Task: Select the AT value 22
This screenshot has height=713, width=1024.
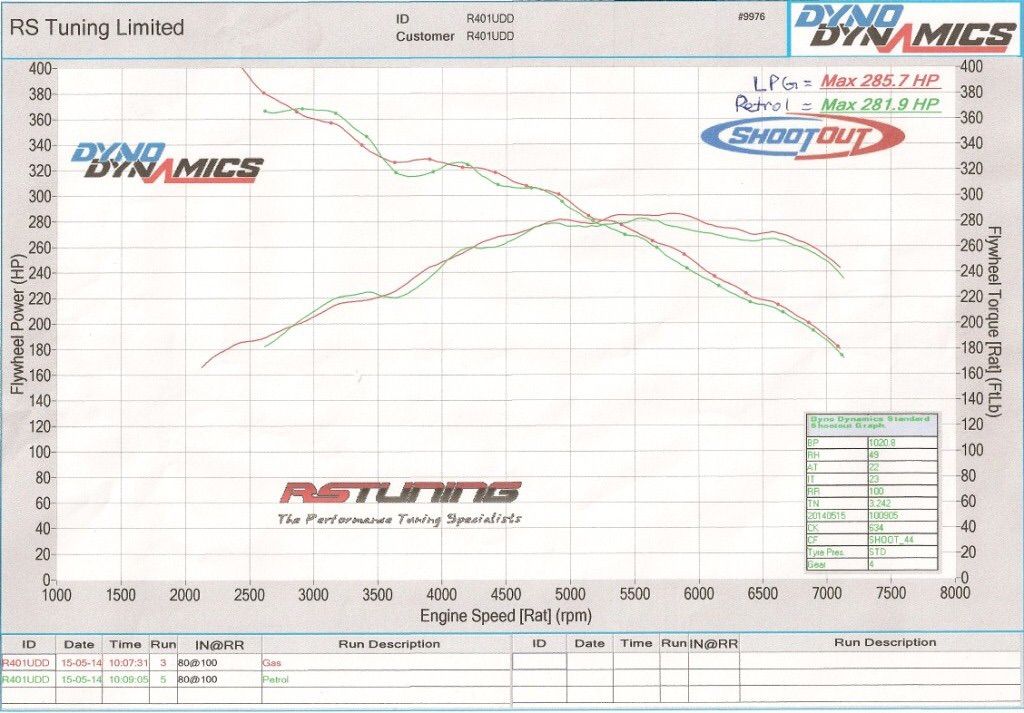Action: point(903,467)
